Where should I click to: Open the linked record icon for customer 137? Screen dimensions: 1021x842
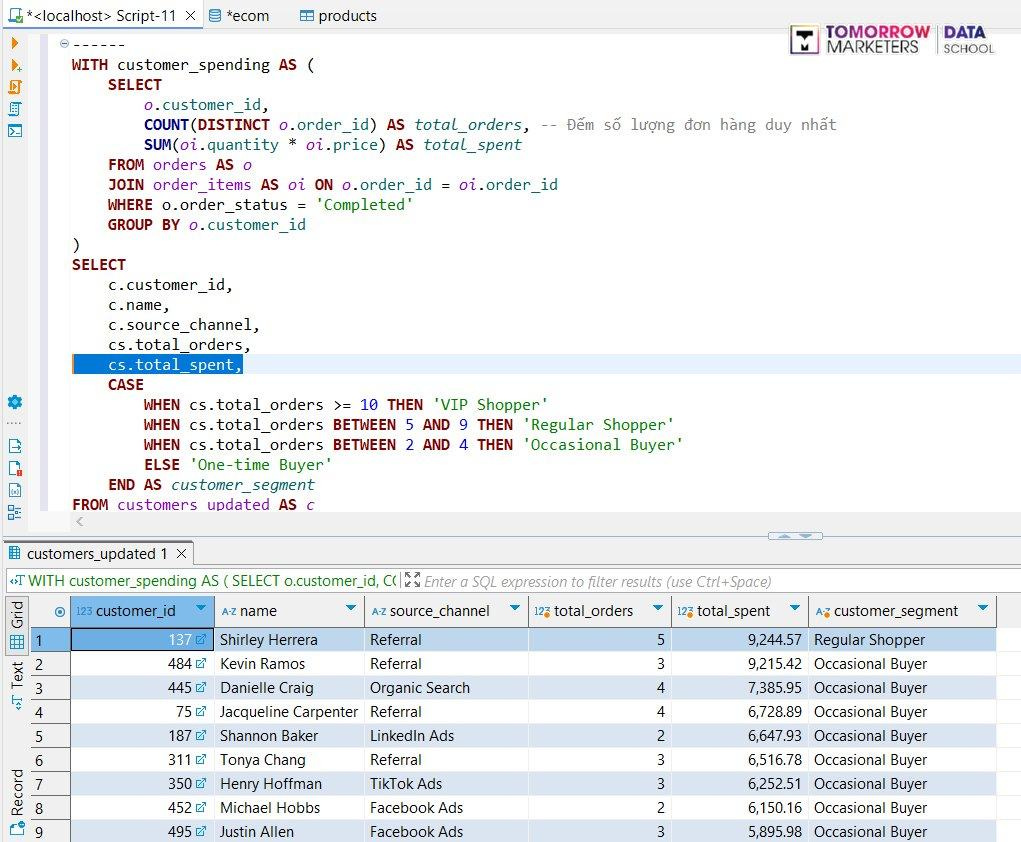point(201,639)
